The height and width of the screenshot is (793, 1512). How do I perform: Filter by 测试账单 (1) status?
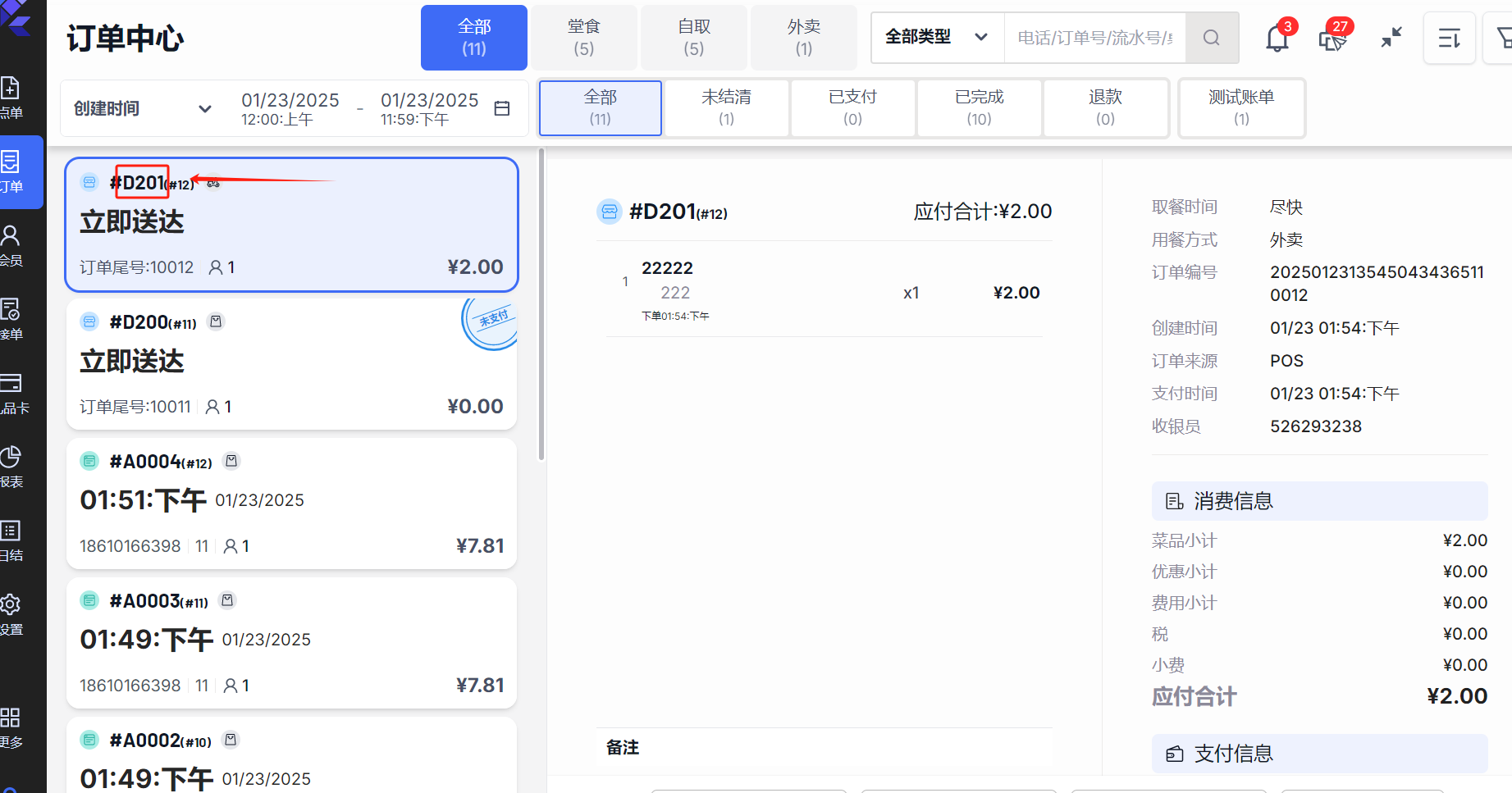(x=1242, y=107)
